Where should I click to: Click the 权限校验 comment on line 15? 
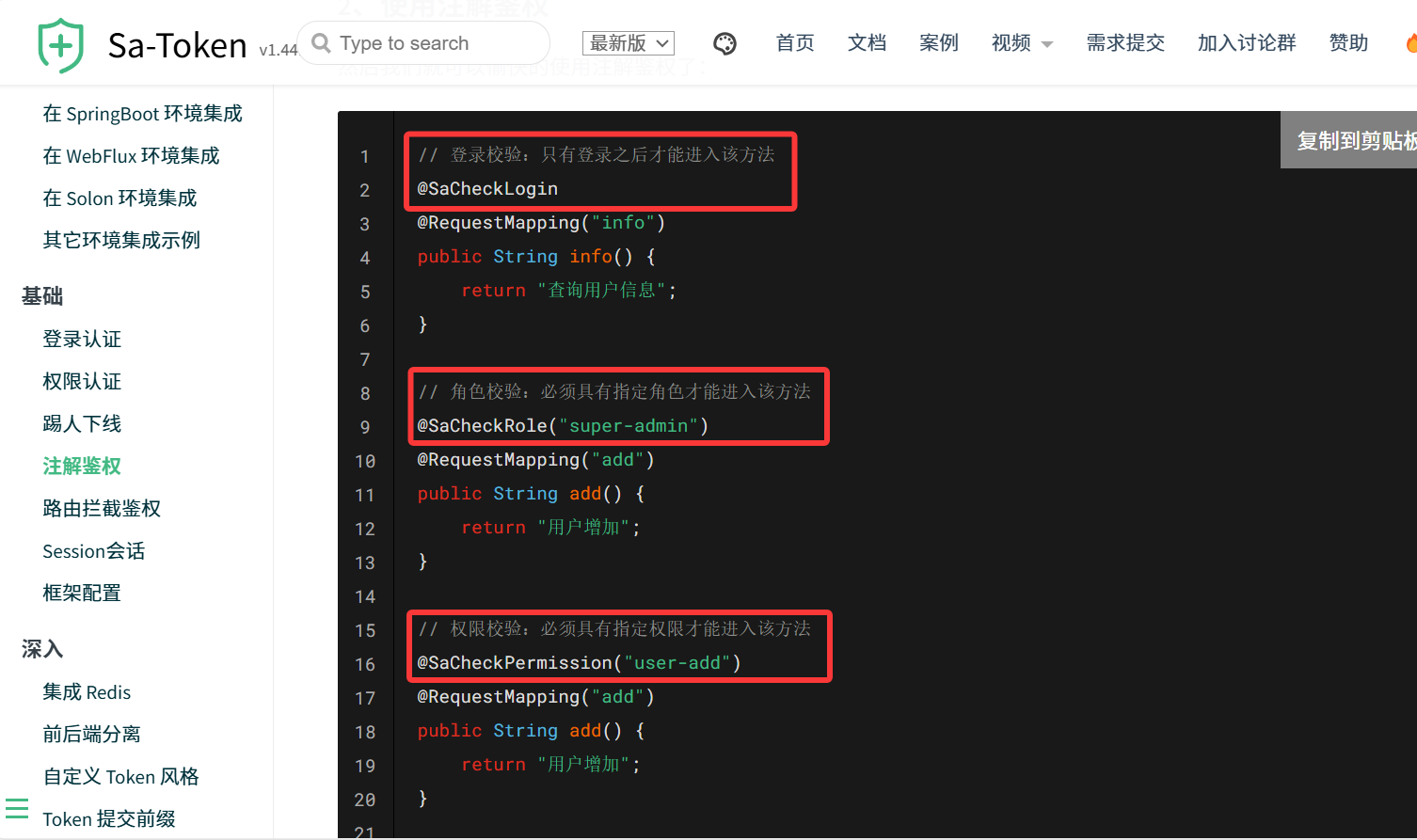tap(614, 629)
